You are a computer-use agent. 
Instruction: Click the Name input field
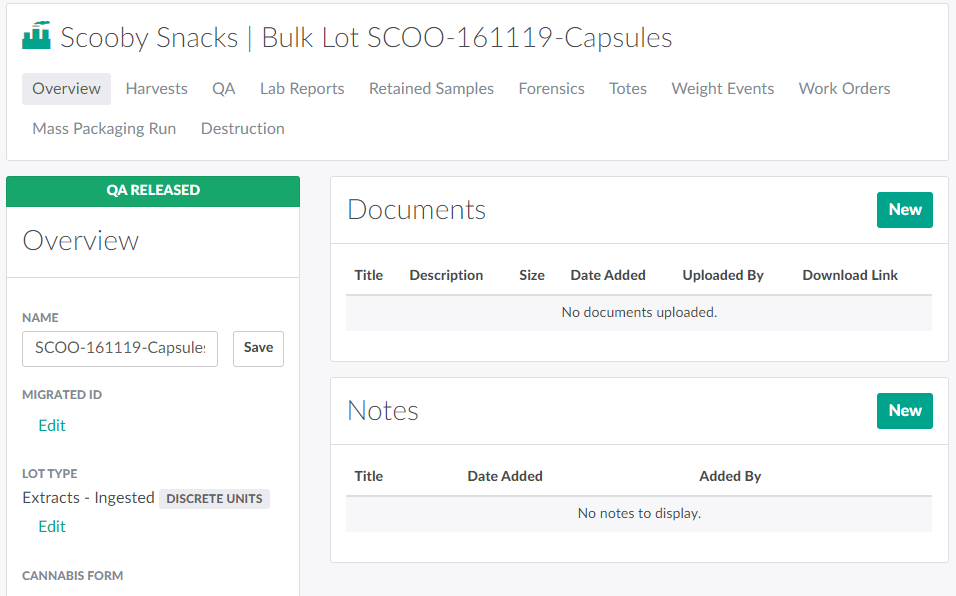coord(120,348)
